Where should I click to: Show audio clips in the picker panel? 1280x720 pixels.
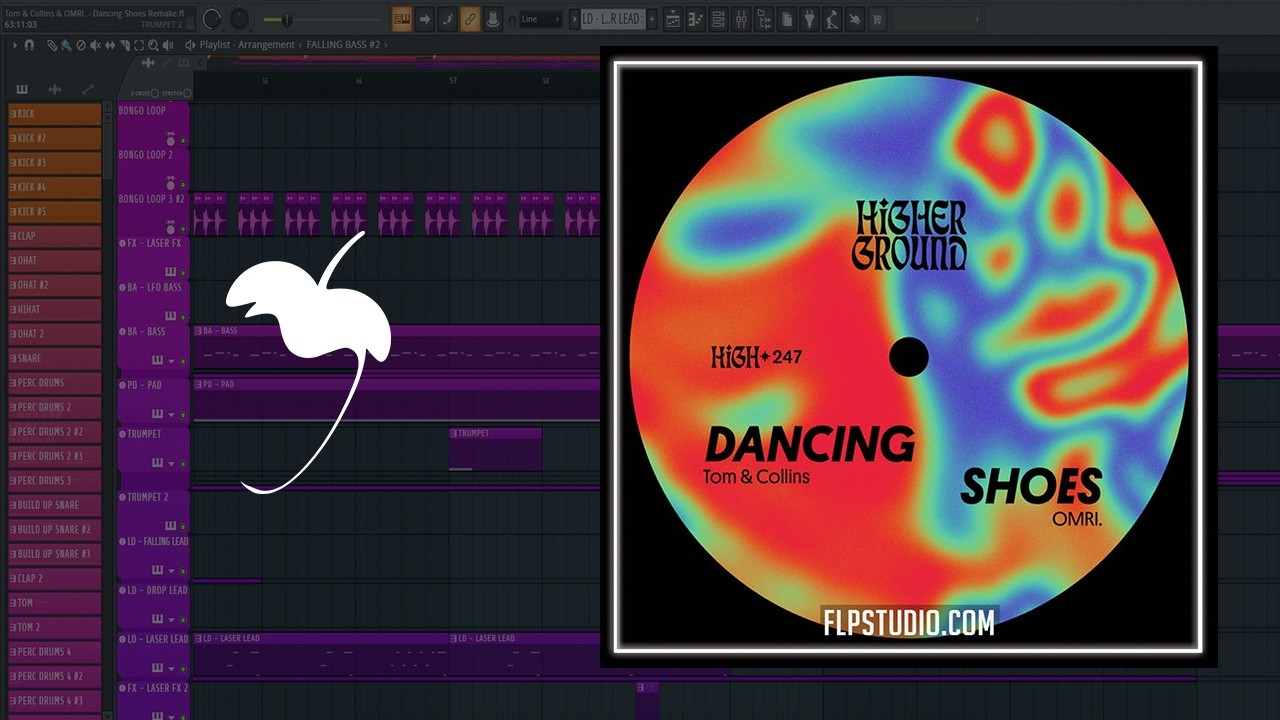click(55, 90)
